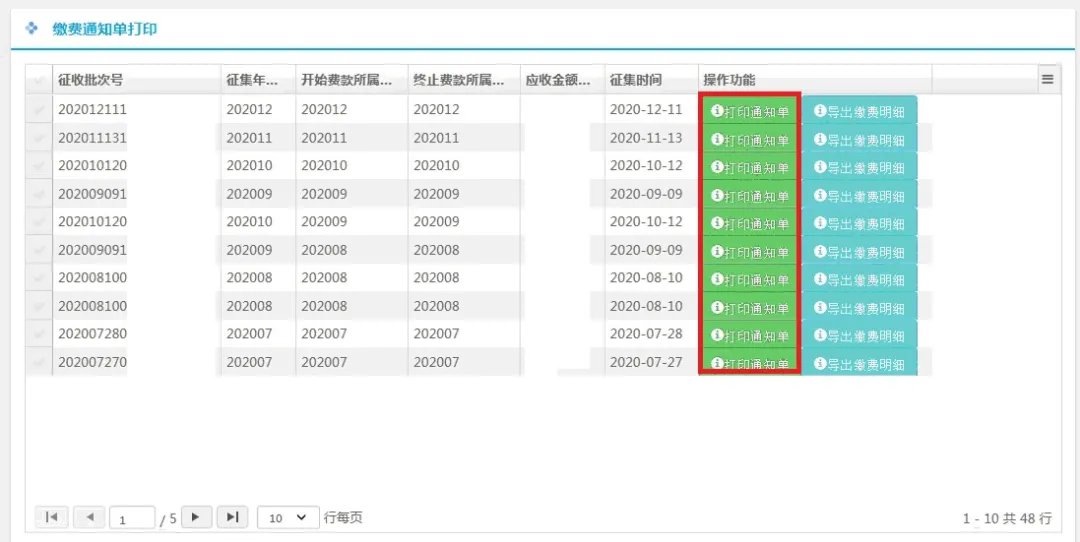The image size is (1080, 542).
Task: Toggle the select-all checkbox in header
Action: [39, 80]
